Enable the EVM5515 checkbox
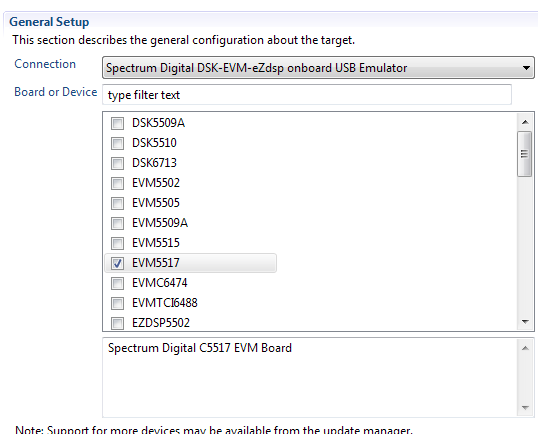The image size is (538, 434). click(x=117, y=243)
